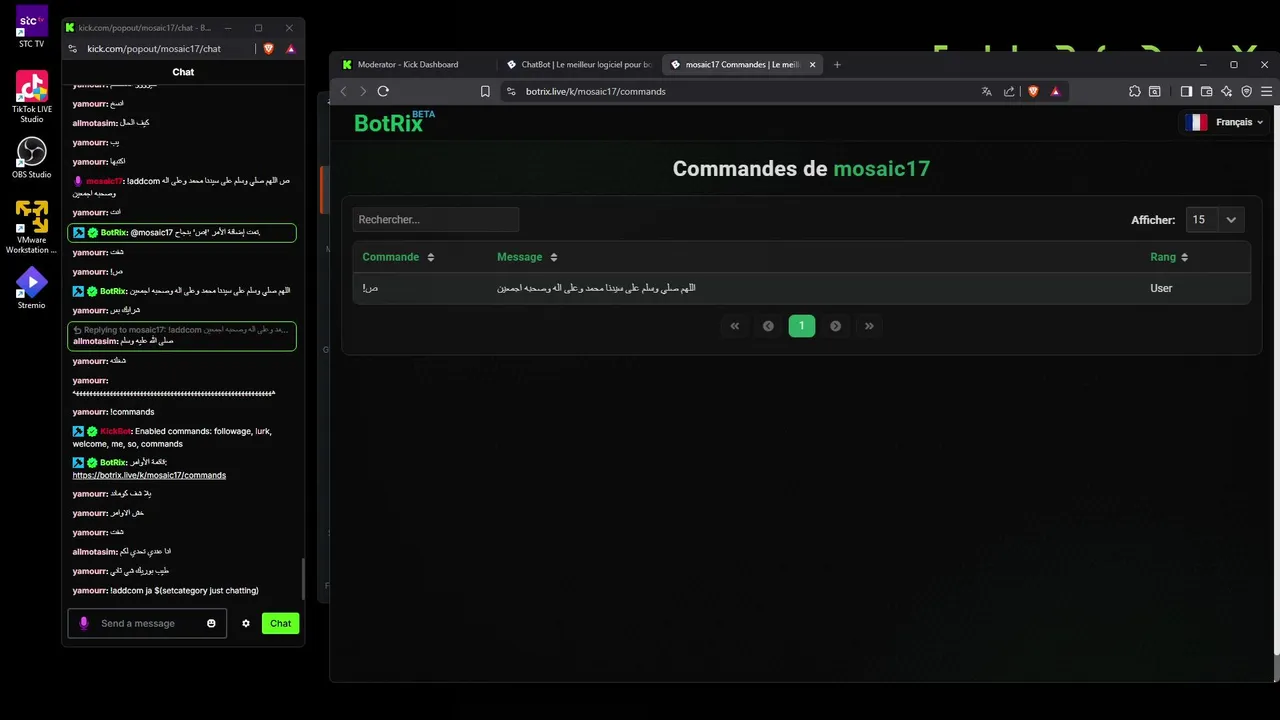
Task: Open a new browser tab
Action: click(838, 64)
